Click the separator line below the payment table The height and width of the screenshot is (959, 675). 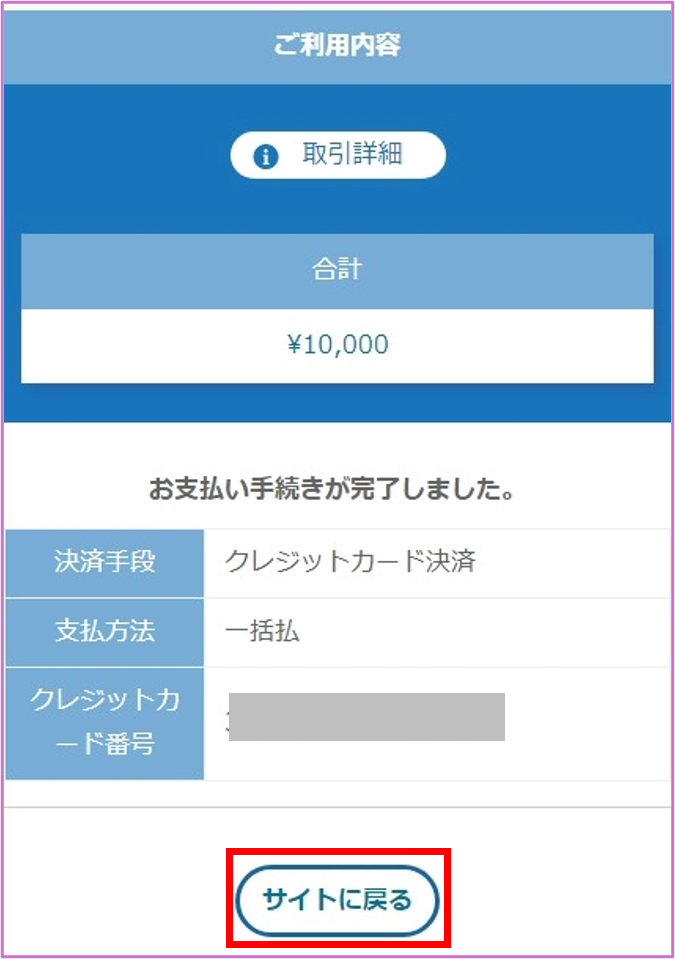click(337, 806)
